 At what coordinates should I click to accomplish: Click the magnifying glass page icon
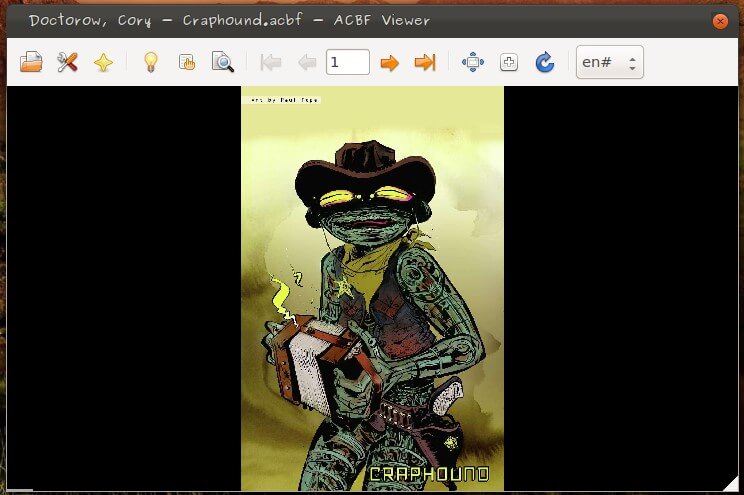[223, 62]
